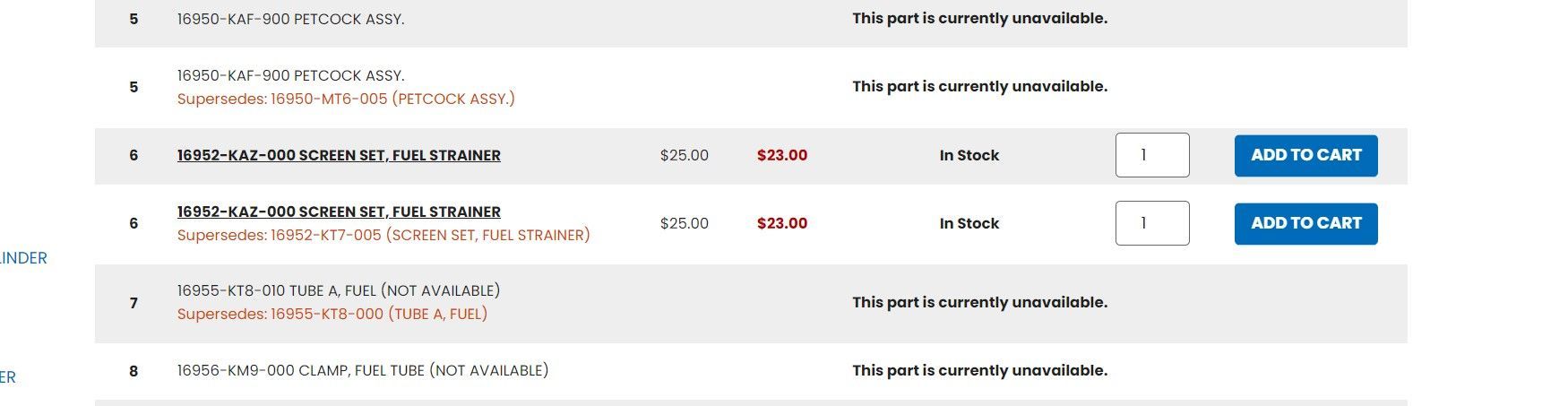Click reference number 8 for the clamp row
Viewport: 1568px width, 406px height.
[x=134, y=371]
